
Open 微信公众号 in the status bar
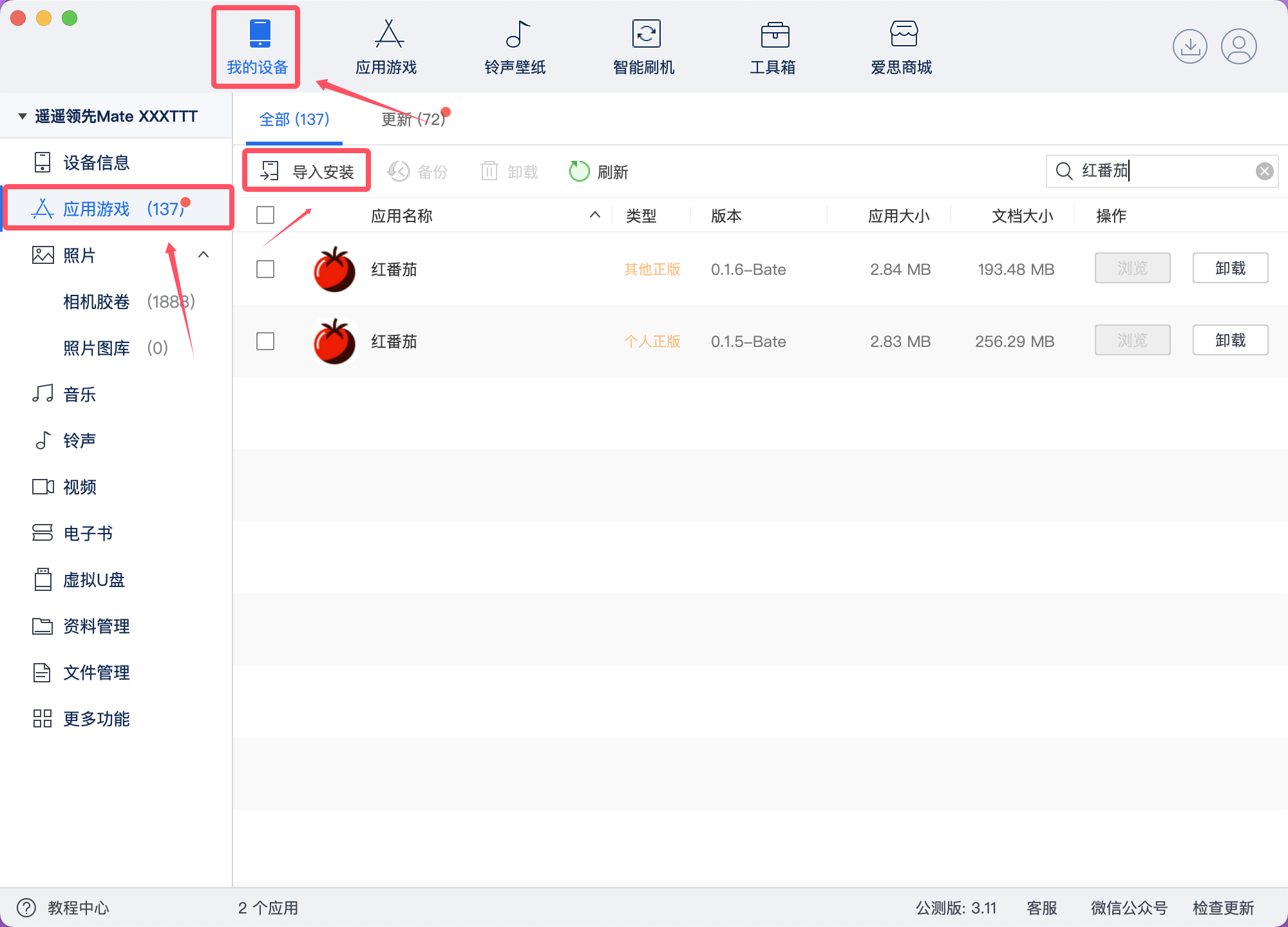(x=1129, y=908)
